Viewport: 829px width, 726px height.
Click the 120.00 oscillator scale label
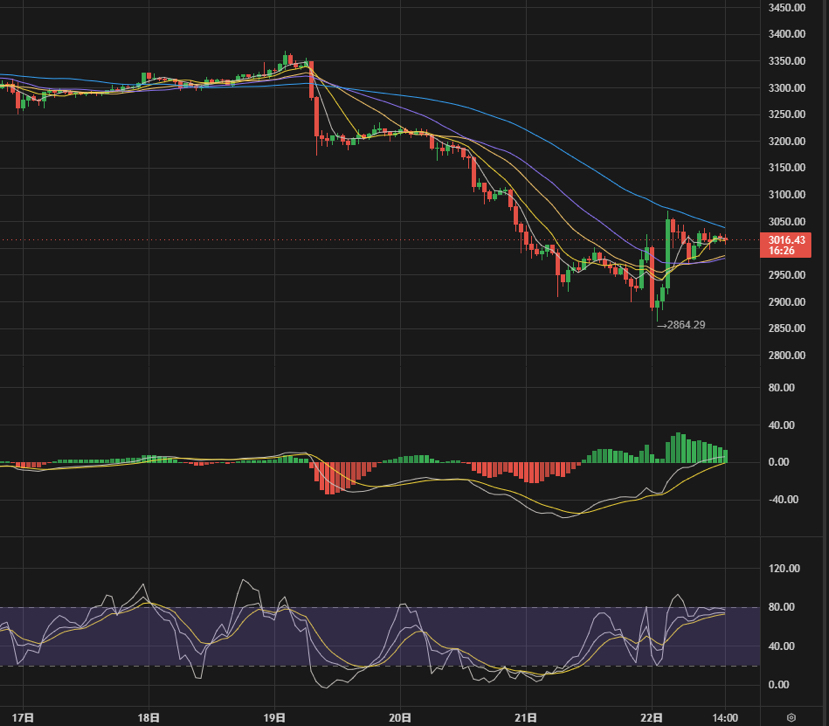pyautogui.click(x=787, y=569)
